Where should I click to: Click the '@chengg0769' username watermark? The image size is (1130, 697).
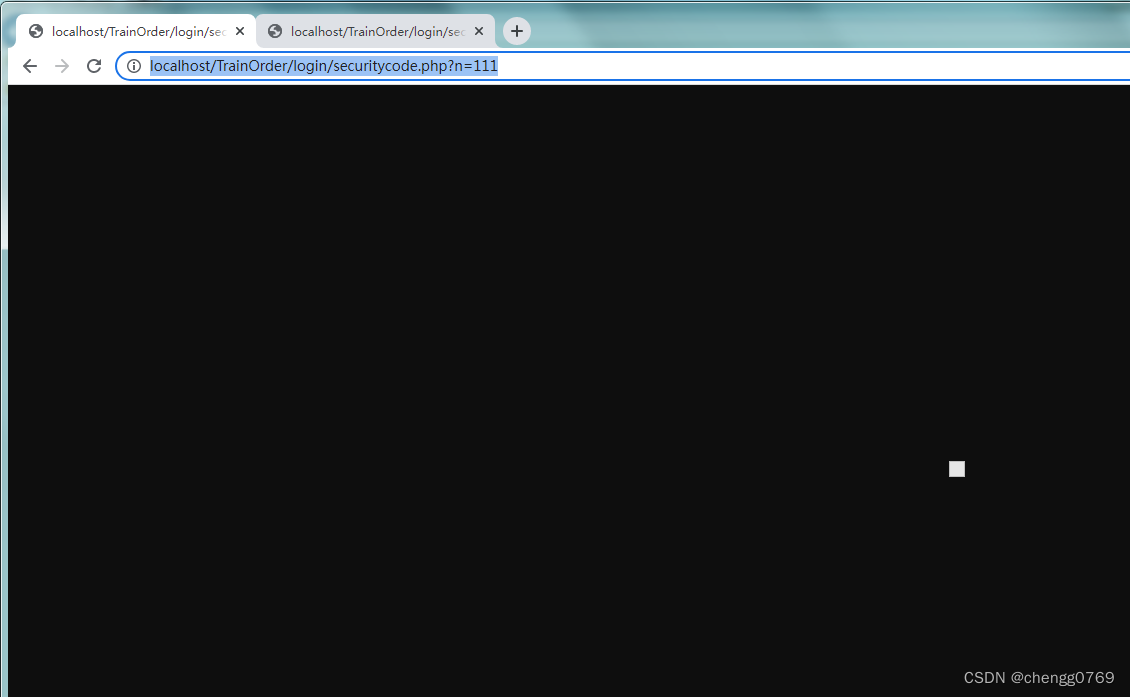point(1062,678)
